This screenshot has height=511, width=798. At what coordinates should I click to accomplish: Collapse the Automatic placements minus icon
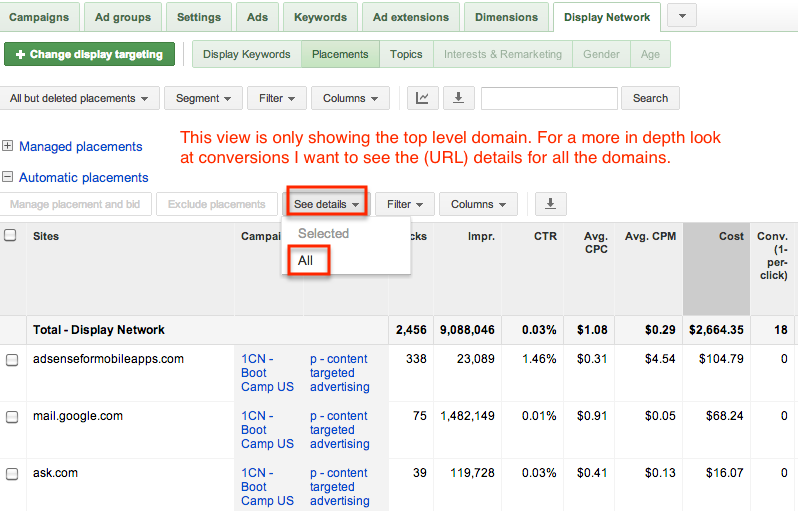[x=7, y=177]
